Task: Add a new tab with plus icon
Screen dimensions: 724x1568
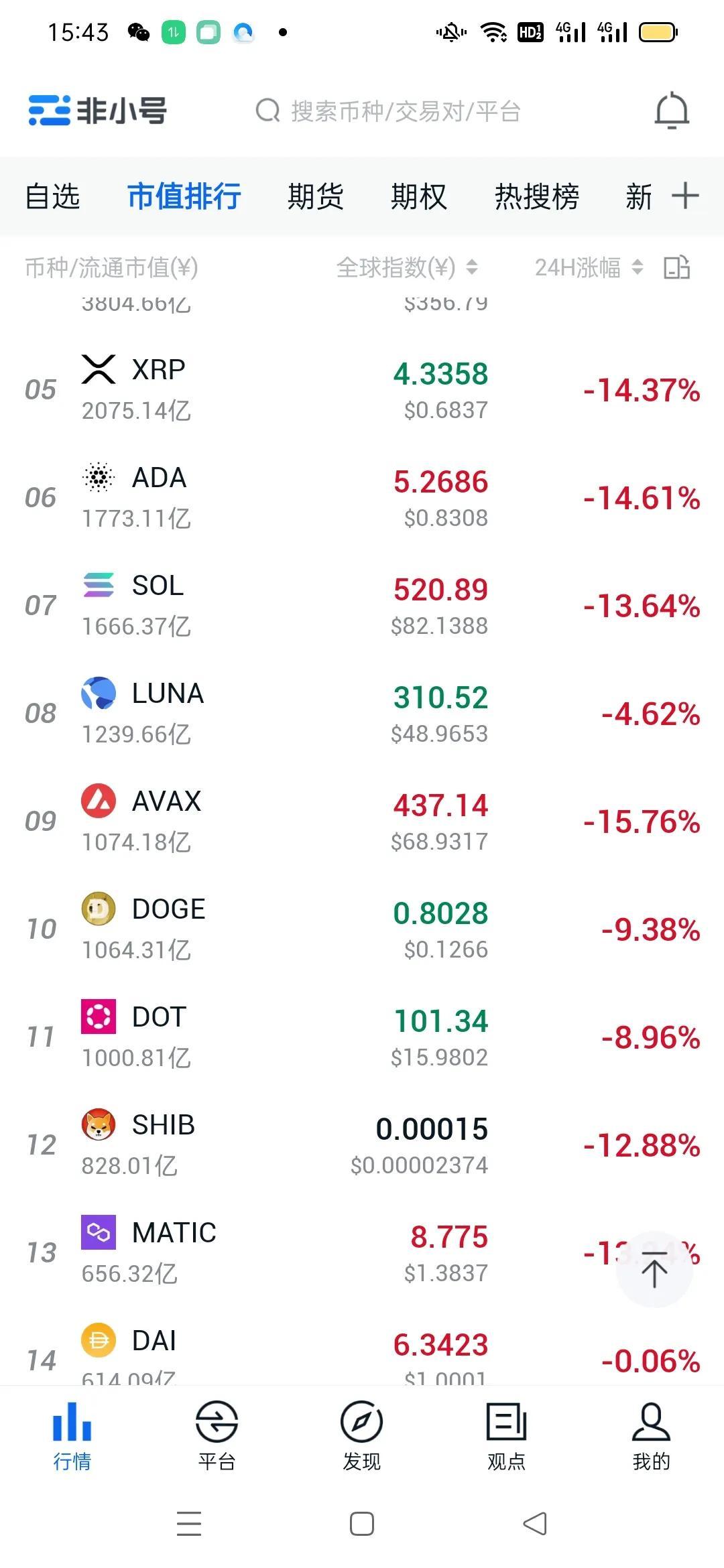Action: pyautogui.click(x=685, y=196)
